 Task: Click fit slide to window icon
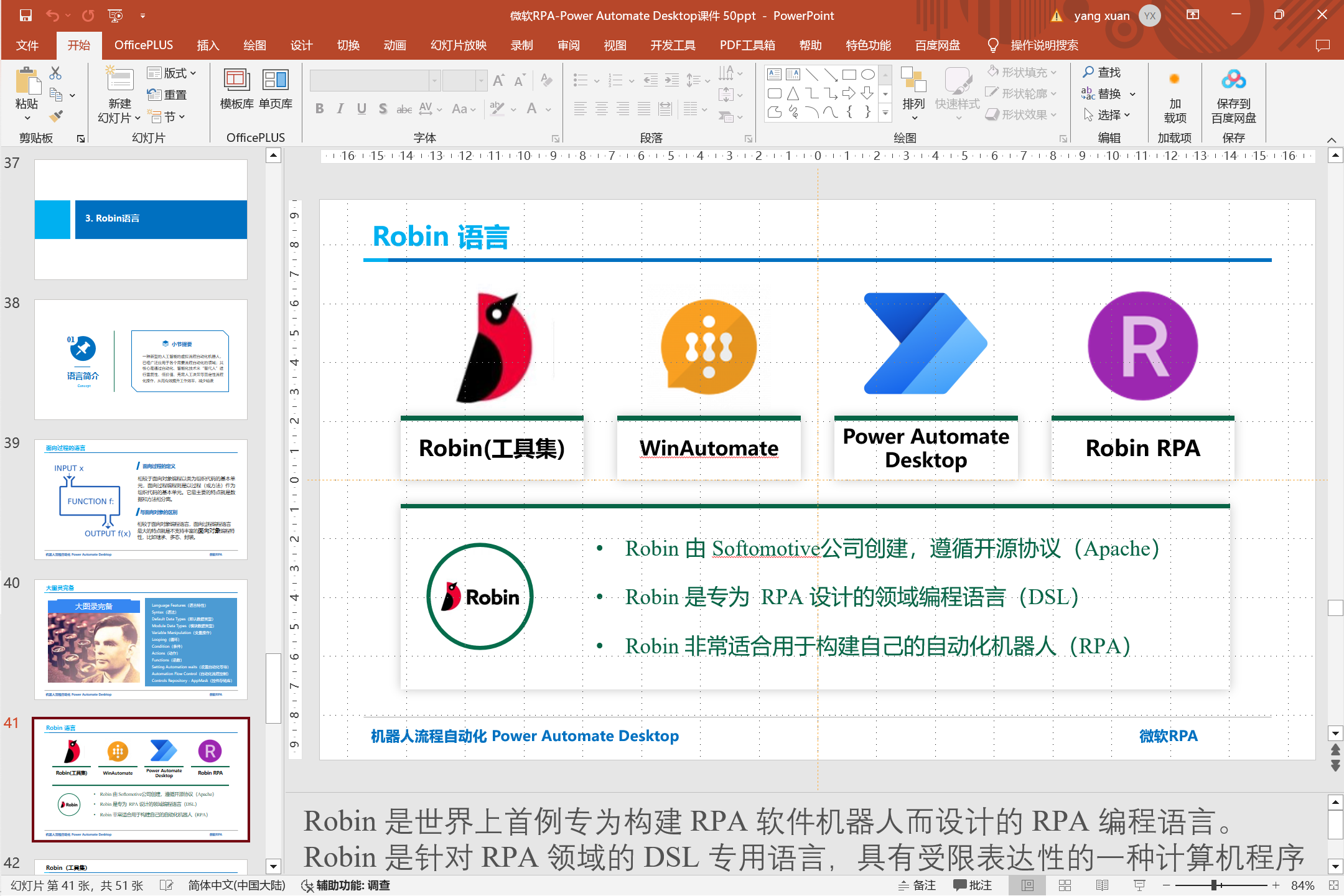pyautogui.click(x=1333, y=885)
